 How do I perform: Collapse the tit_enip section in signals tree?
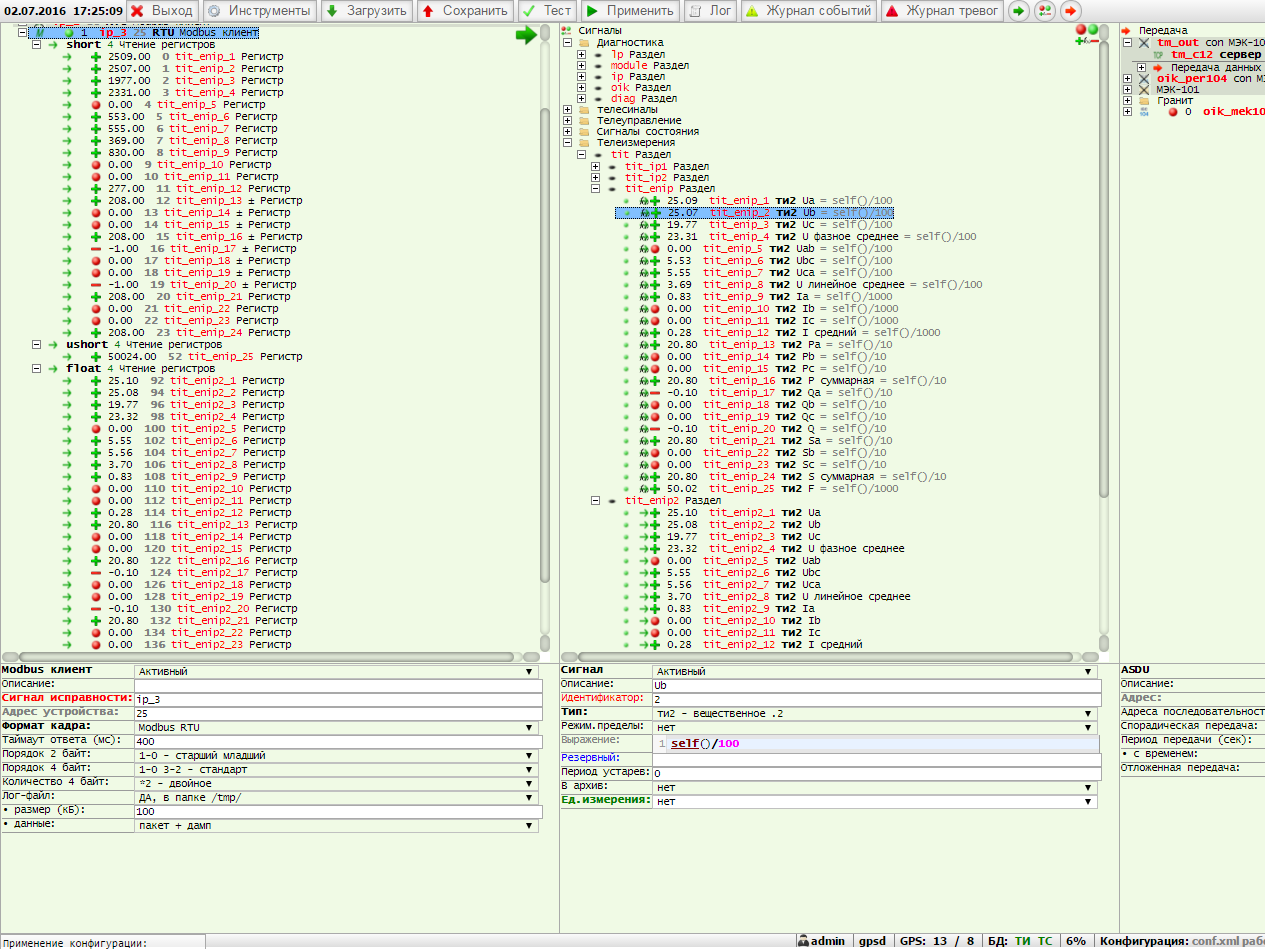pyautogui.click(x=596, y=188)
